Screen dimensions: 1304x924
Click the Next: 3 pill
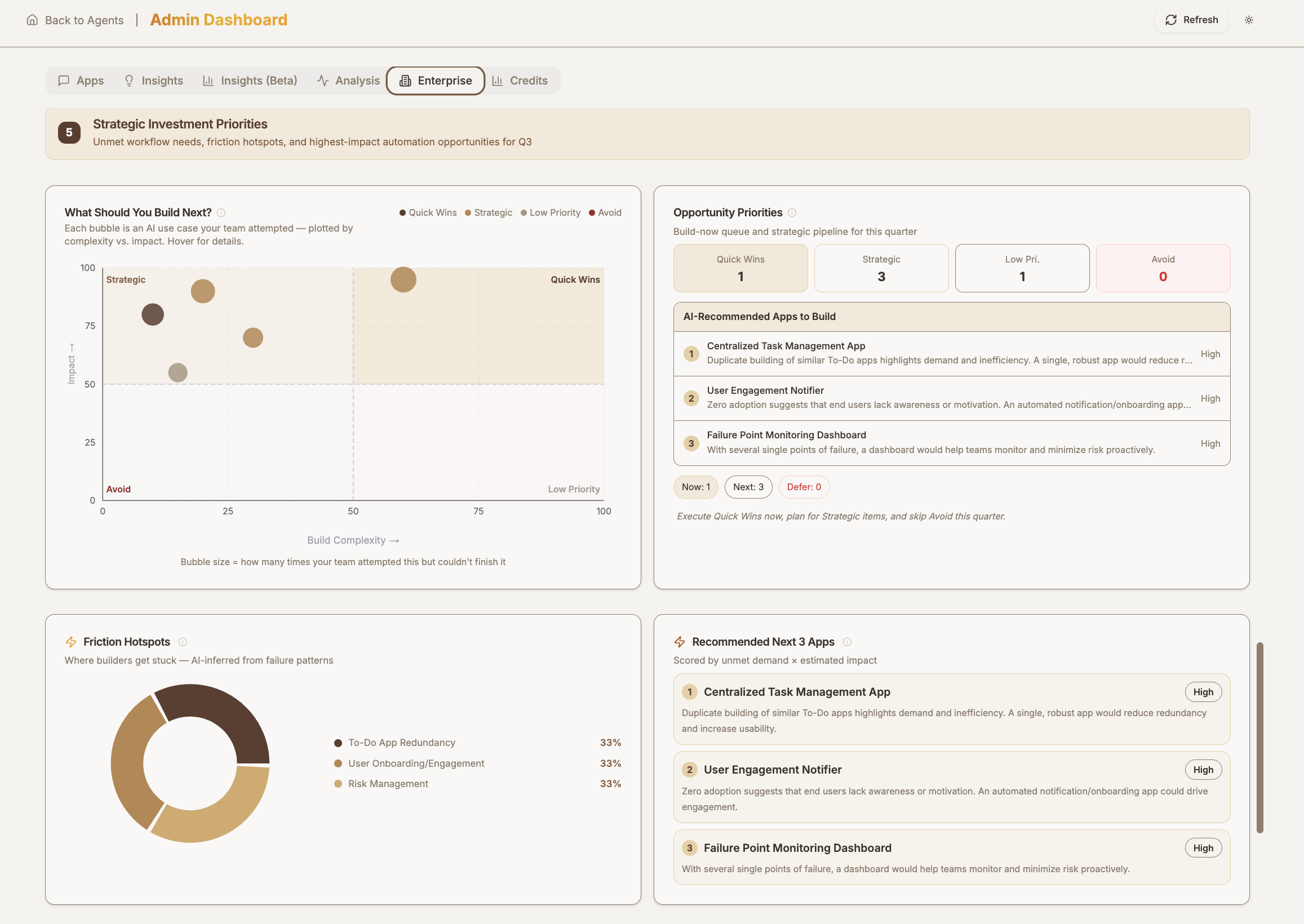tap(748, 487)
